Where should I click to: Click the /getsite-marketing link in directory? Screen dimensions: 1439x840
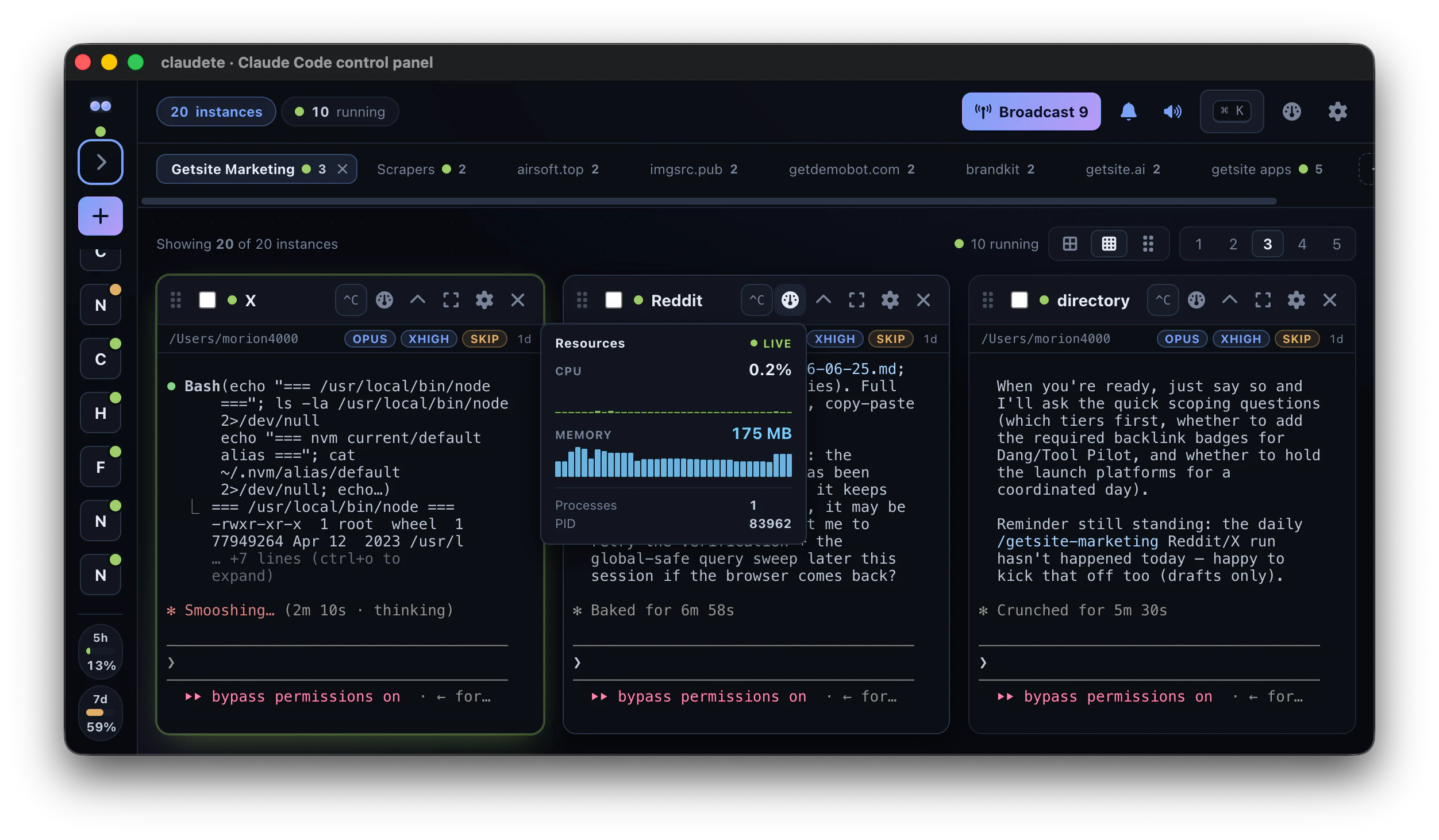1078,541
